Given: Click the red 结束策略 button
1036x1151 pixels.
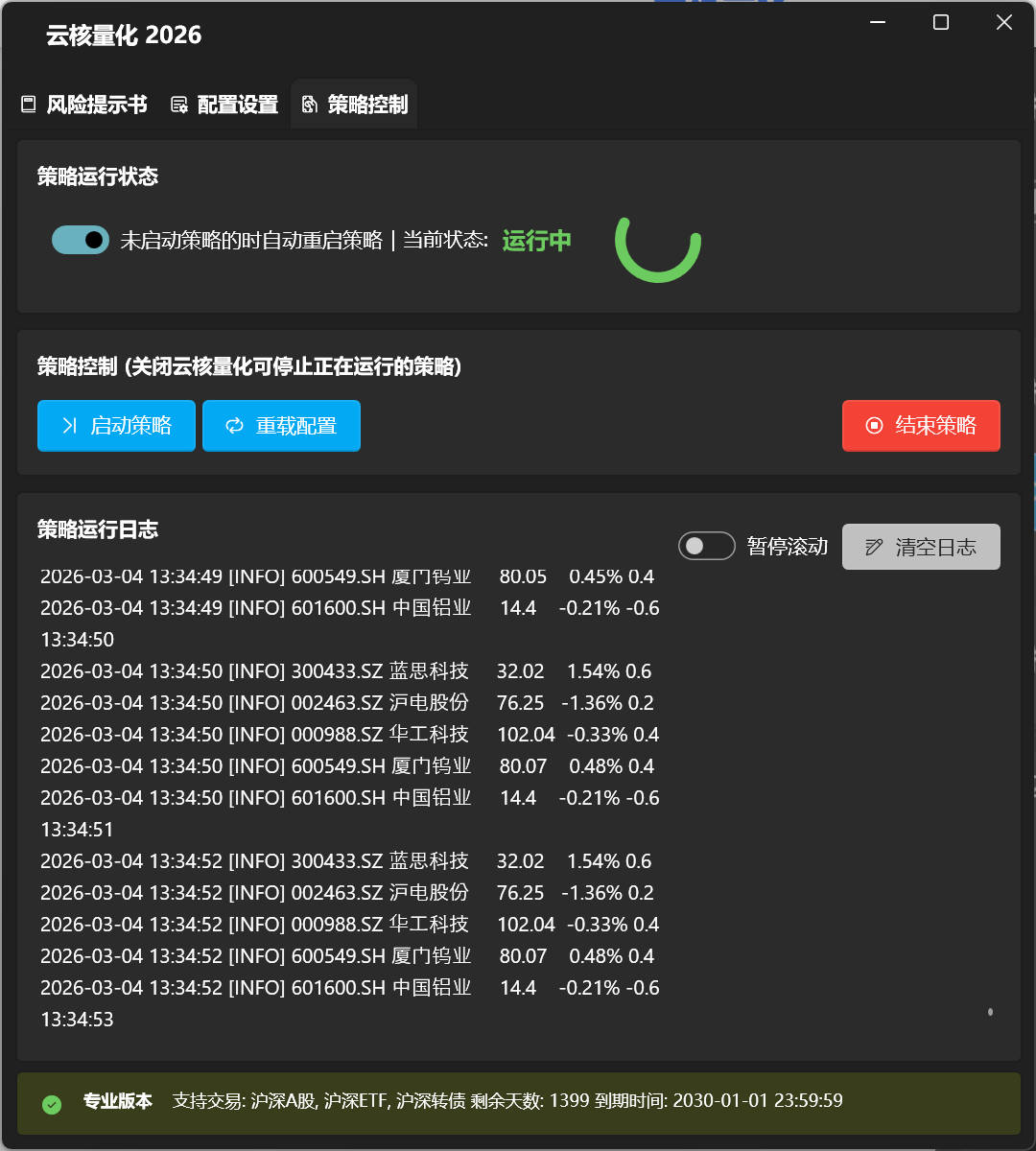Looking at the screenshot, I should (921, 426).
